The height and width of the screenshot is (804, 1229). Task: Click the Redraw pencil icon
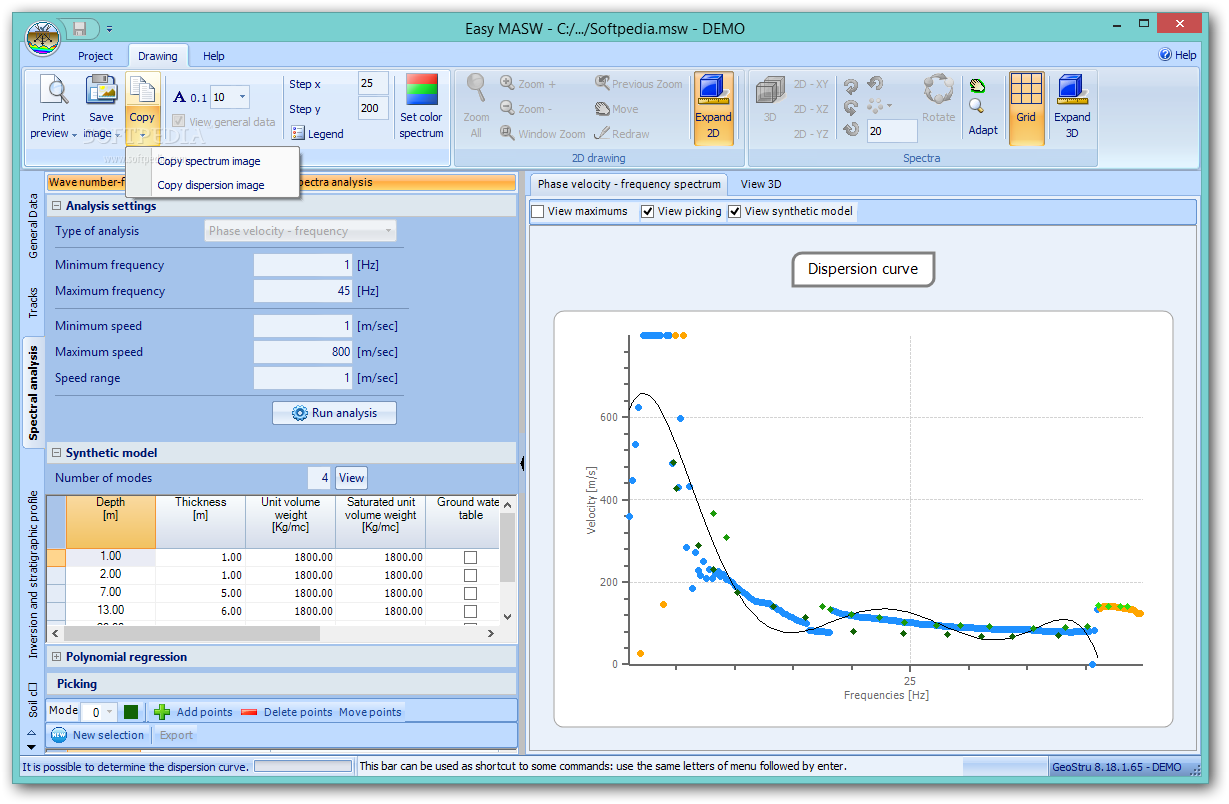[x=602, y=133]
